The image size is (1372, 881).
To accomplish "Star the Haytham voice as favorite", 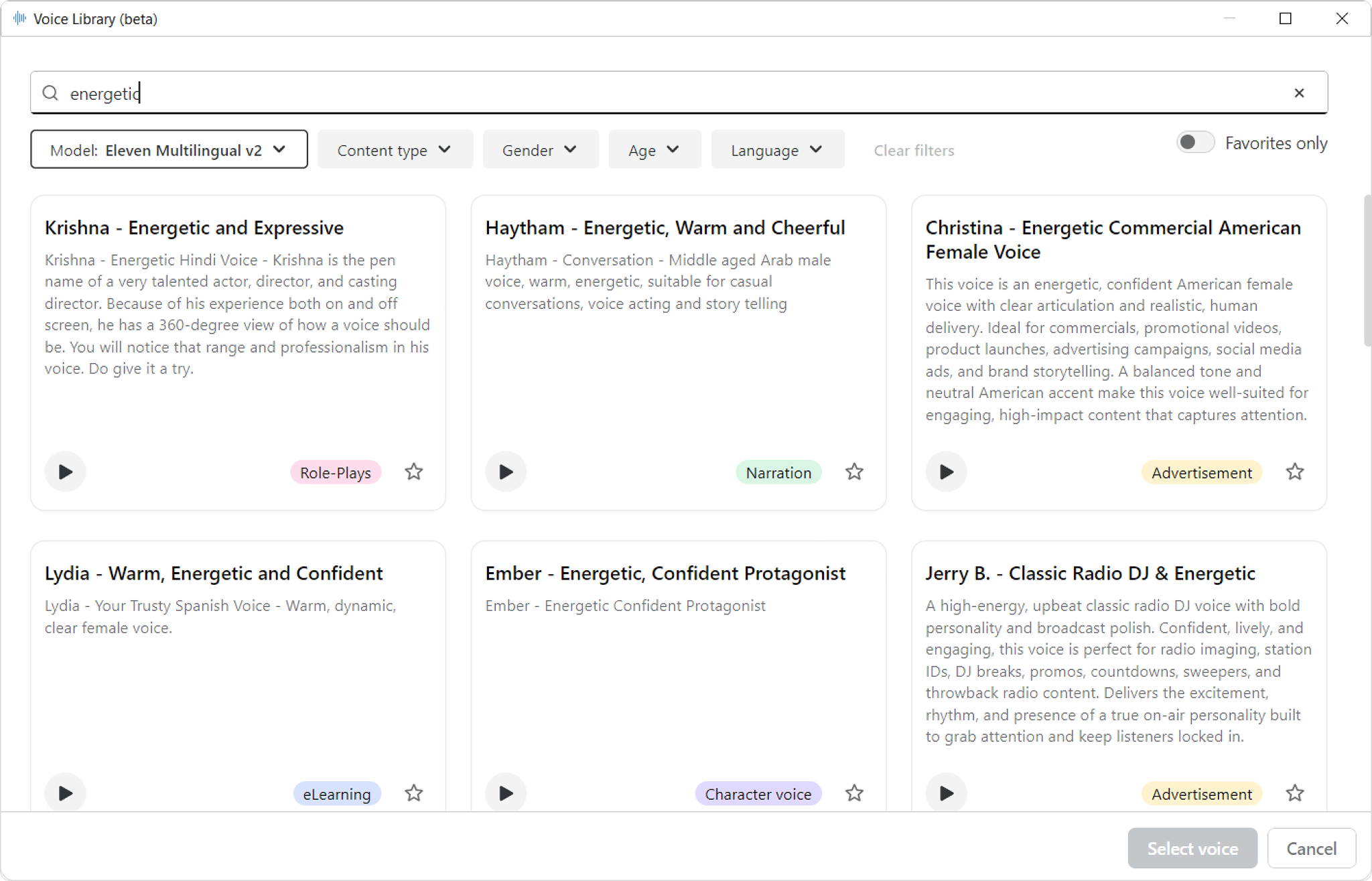I will click(854, 472).
